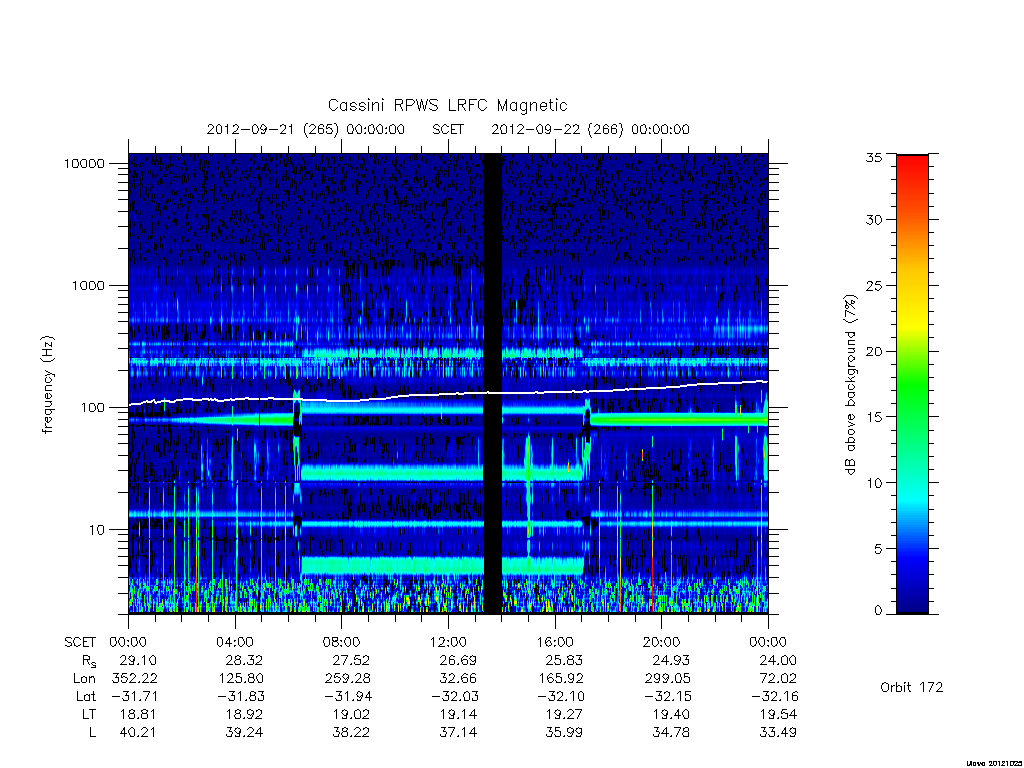1024x768 pixels.
Task: Click the 20 label on the colorbar
Action: tap(874, 351)
